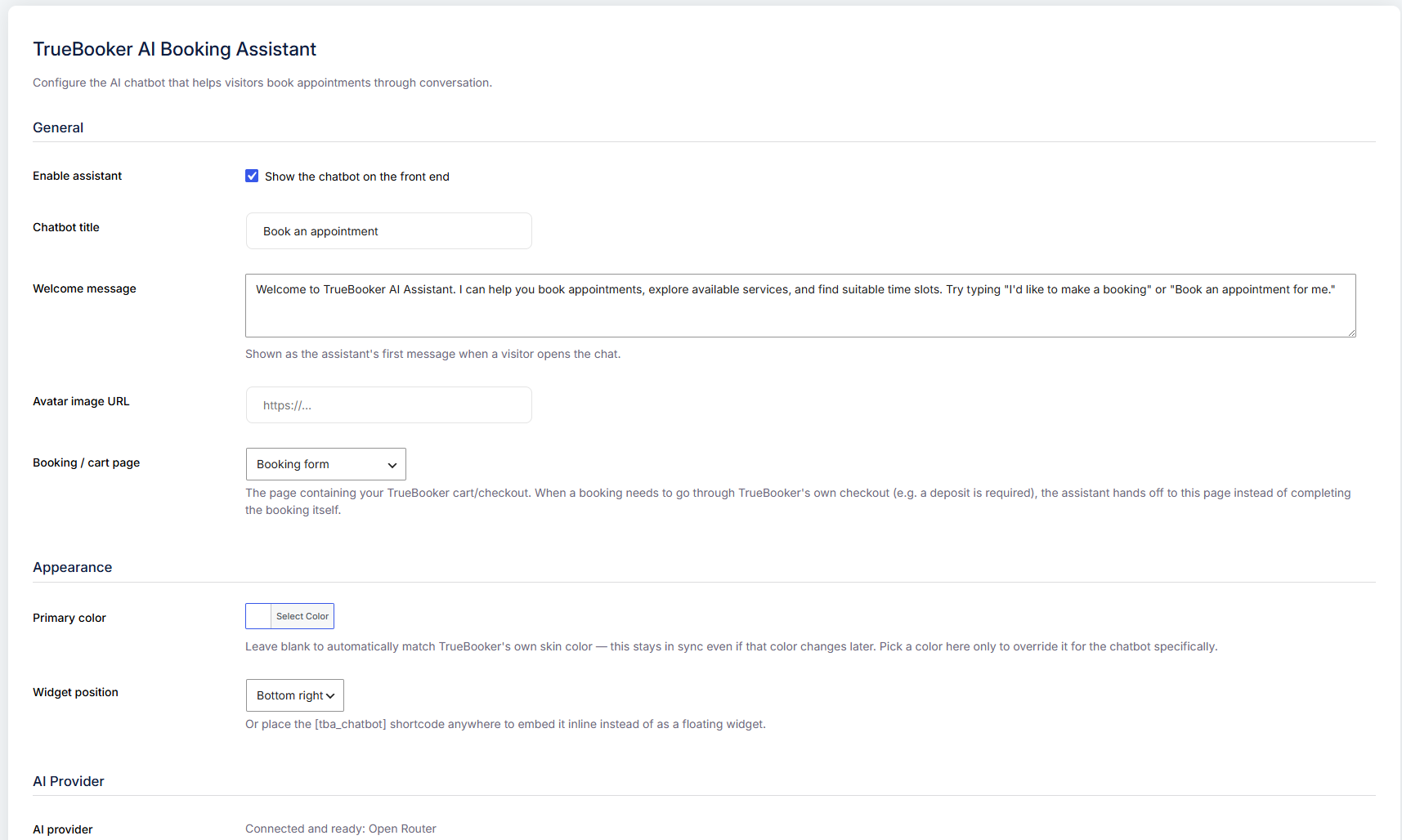The width and height of the screenshot is (1402, 840).
Task: Click the Chatbot title label
Action: click(66, 227)
